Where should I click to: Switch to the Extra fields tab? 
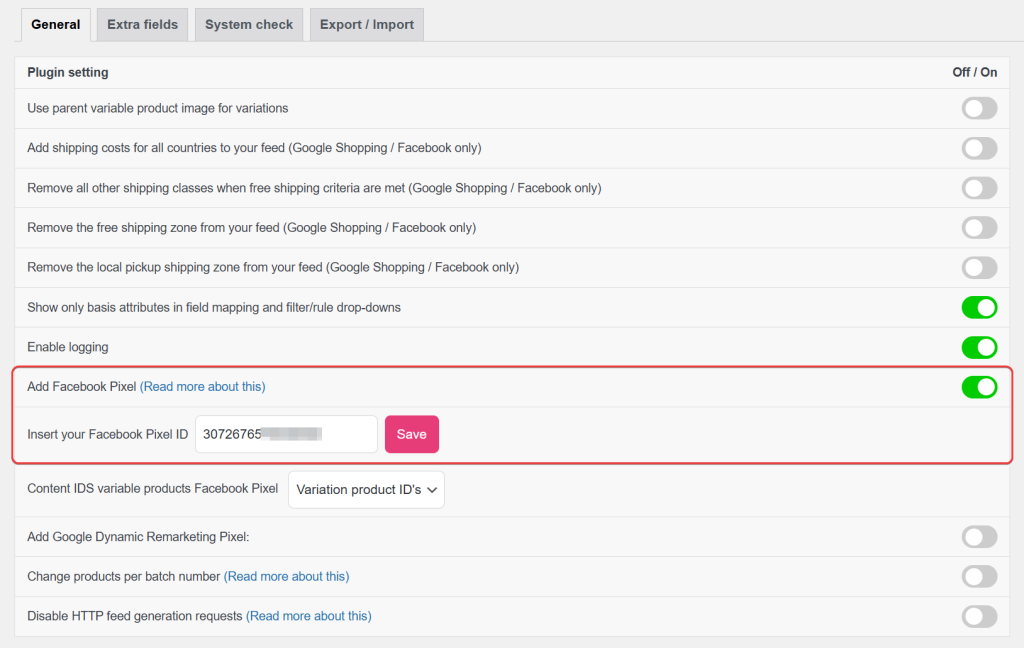(141, 24)
